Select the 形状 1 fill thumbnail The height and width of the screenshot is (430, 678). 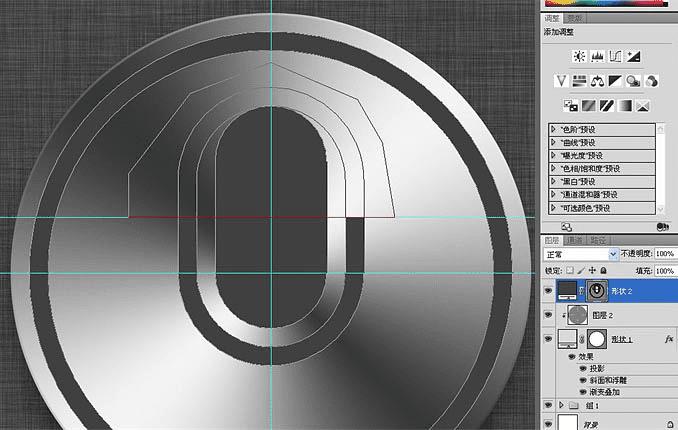point(567,339)
